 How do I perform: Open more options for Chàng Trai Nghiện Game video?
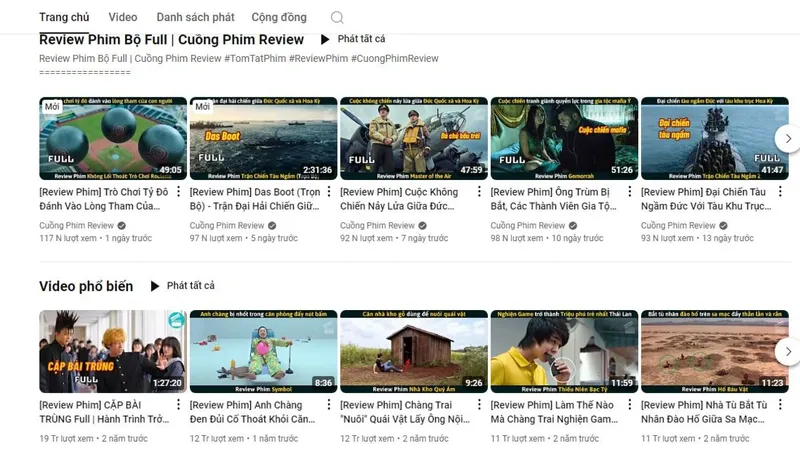pyautogui.click(x=629, y=405)
